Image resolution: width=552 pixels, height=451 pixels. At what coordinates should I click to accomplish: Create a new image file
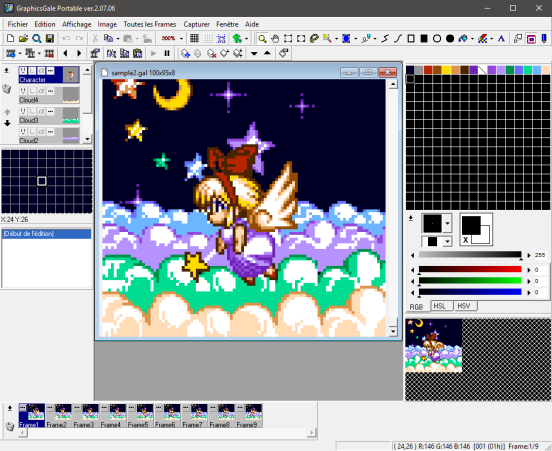(x=10, y=38)
